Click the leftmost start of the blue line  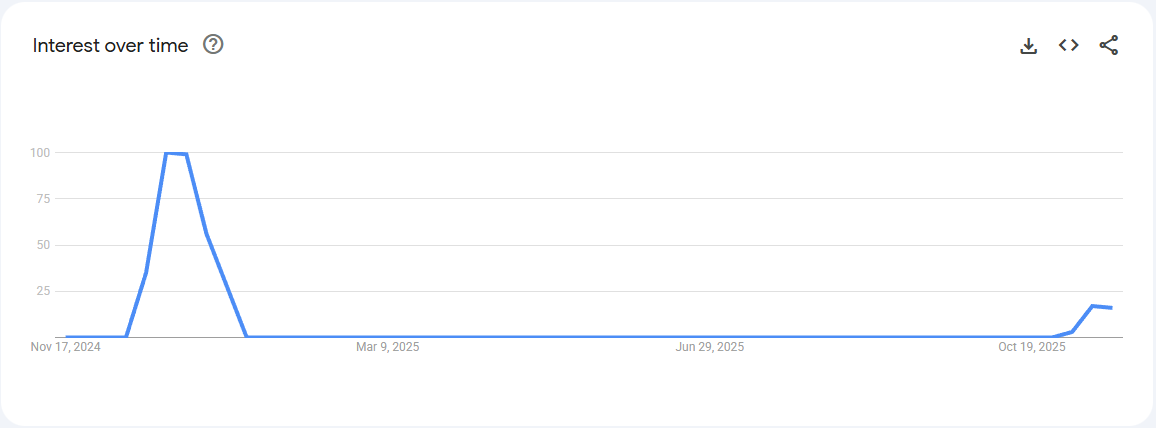point(67,337)
